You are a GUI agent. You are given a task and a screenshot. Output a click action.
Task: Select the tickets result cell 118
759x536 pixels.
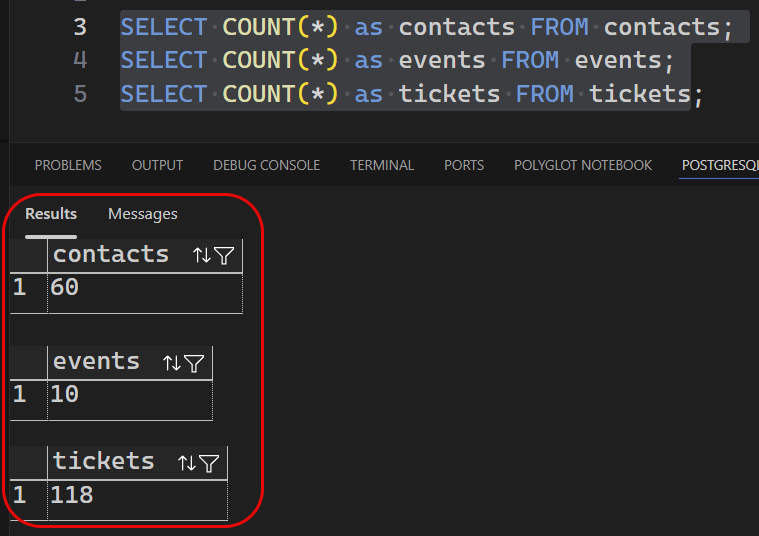(136, 495)
